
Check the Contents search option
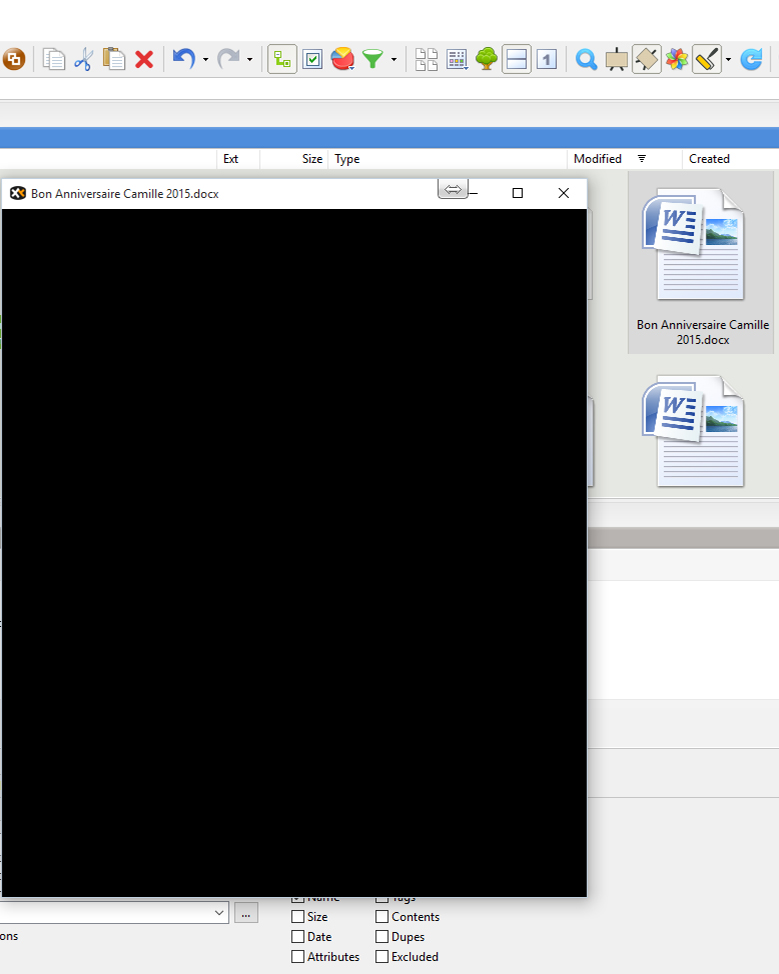point(382,917)
